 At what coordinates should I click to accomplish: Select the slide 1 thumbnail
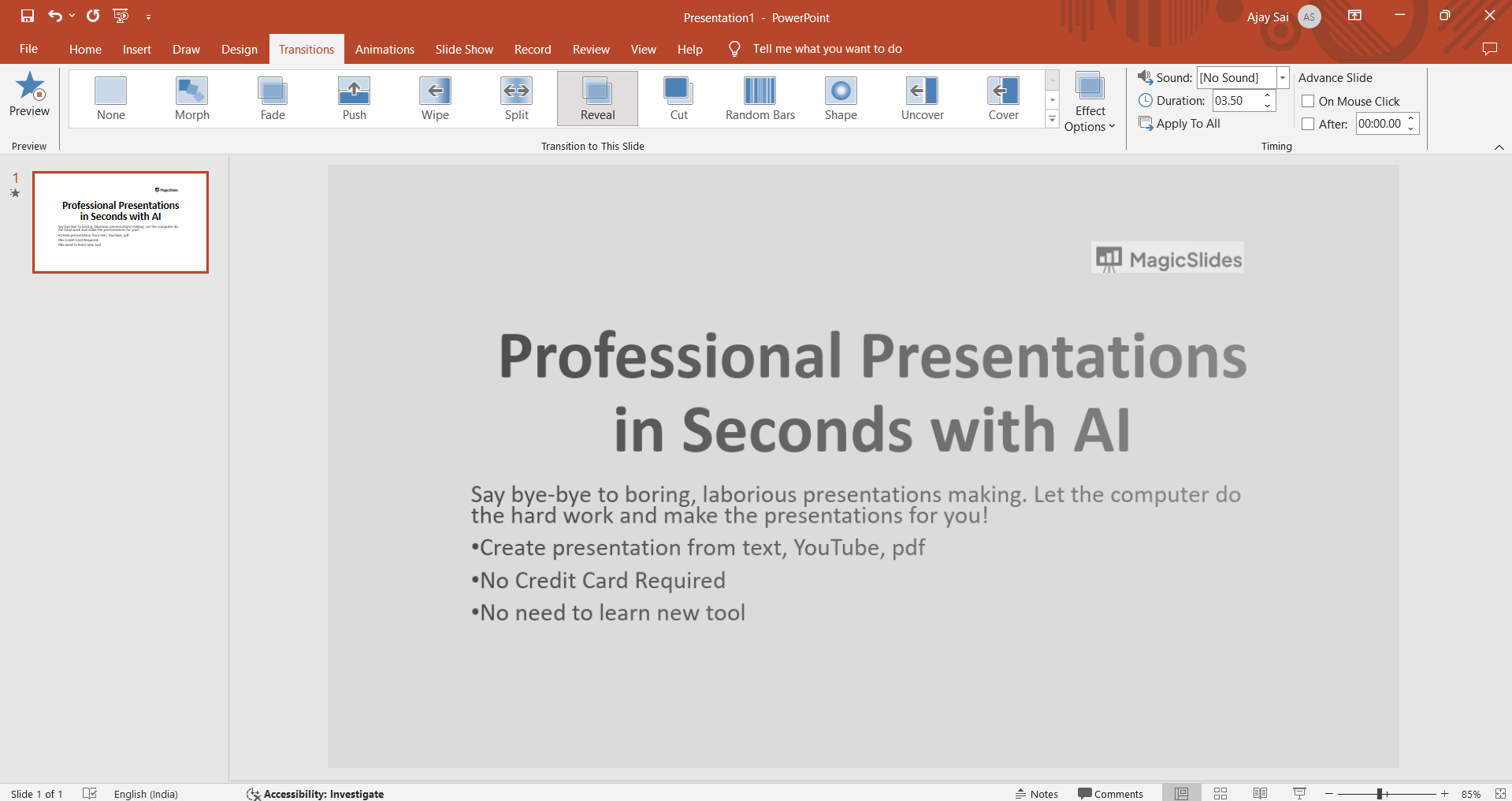pos(121,222)
